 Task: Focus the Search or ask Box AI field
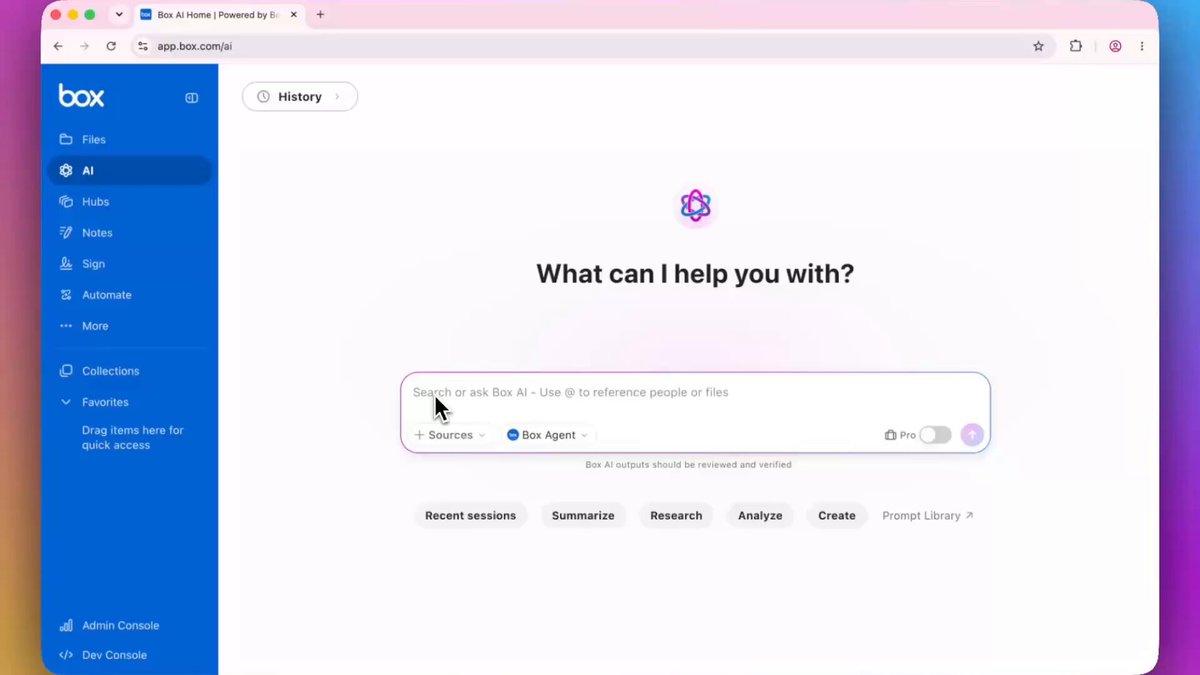tap(695, 393)
